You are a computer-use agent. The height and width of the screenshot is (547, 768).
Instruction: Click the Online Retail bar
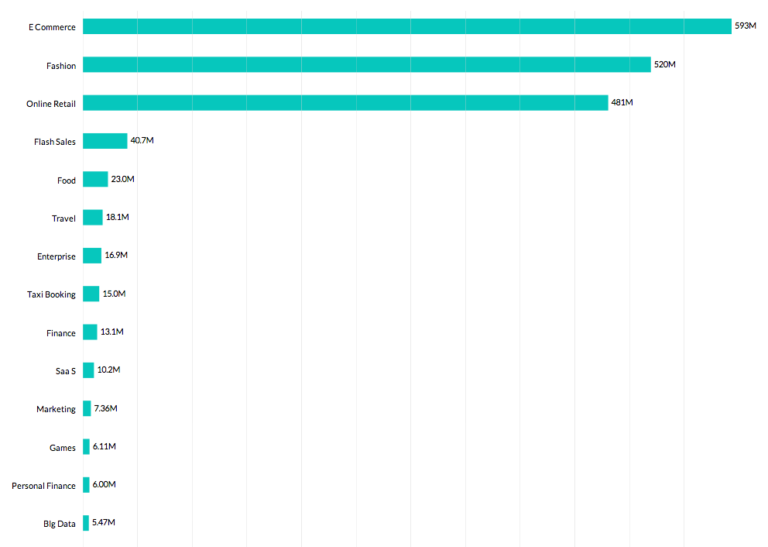point(345,103)
